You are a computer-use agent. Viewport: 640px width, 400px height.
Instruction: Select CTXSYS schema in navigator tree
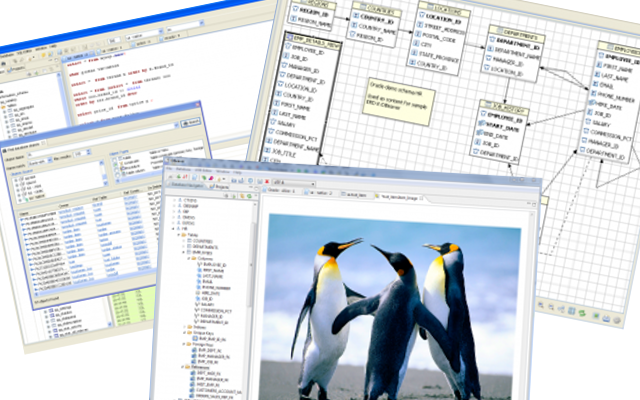pyautogui.click(x=190, y=200)
